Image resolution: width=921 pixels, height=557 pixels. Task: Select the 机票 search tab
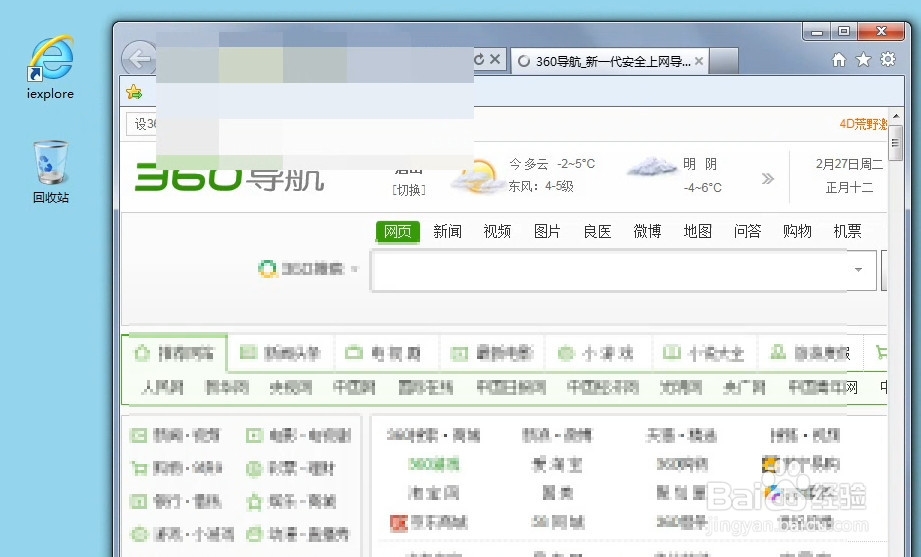[848, 231]
